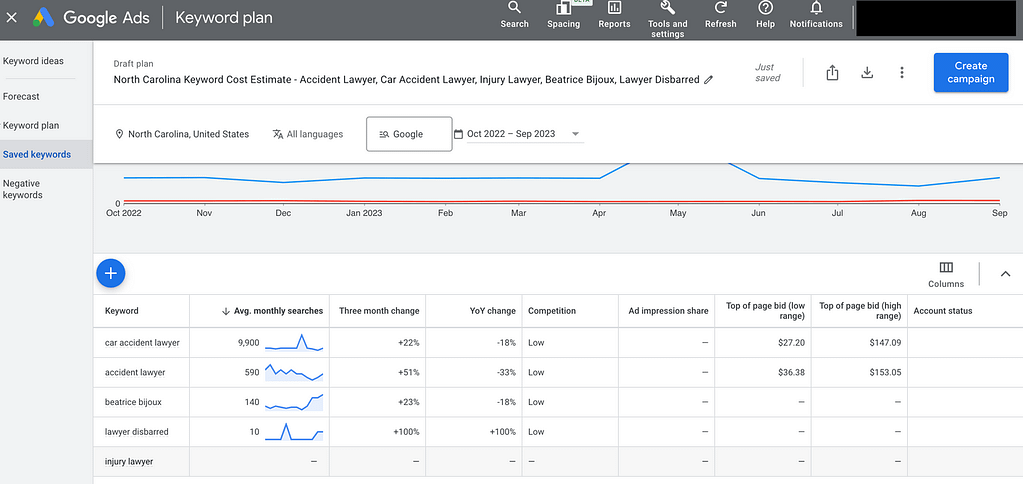Click the Draft plan title text

pyautogui.click(x=133, y=64)
